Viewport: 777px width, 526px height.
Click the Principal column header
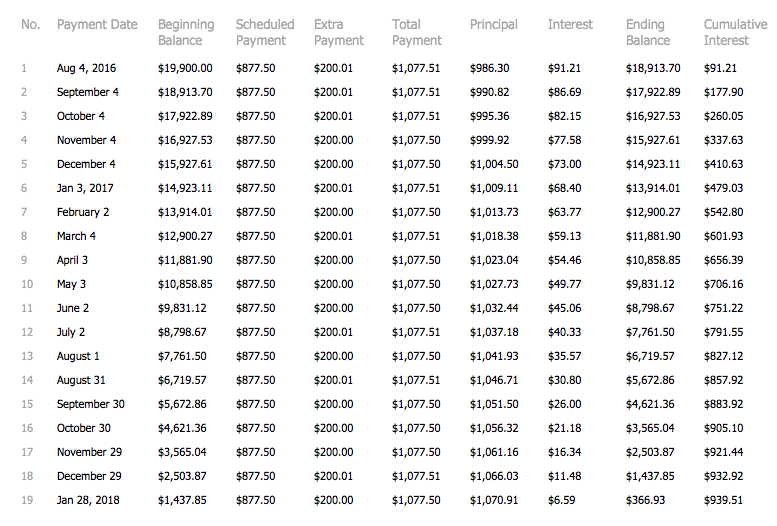point(494,24)
